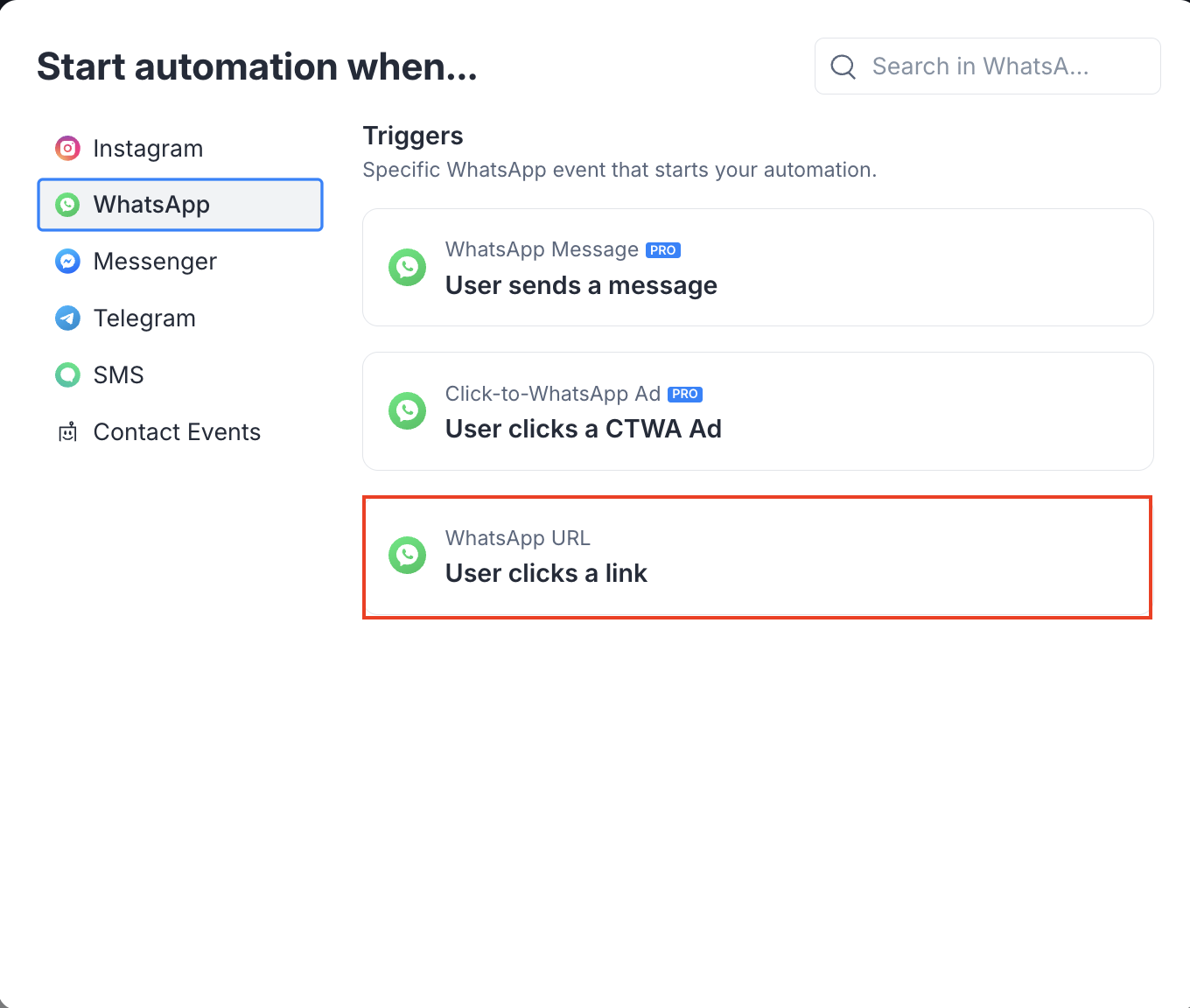Select the WhatsApp channel tab
Image resolution: width=1190 pixels, height=1008 pixels.
pos(180,205)
